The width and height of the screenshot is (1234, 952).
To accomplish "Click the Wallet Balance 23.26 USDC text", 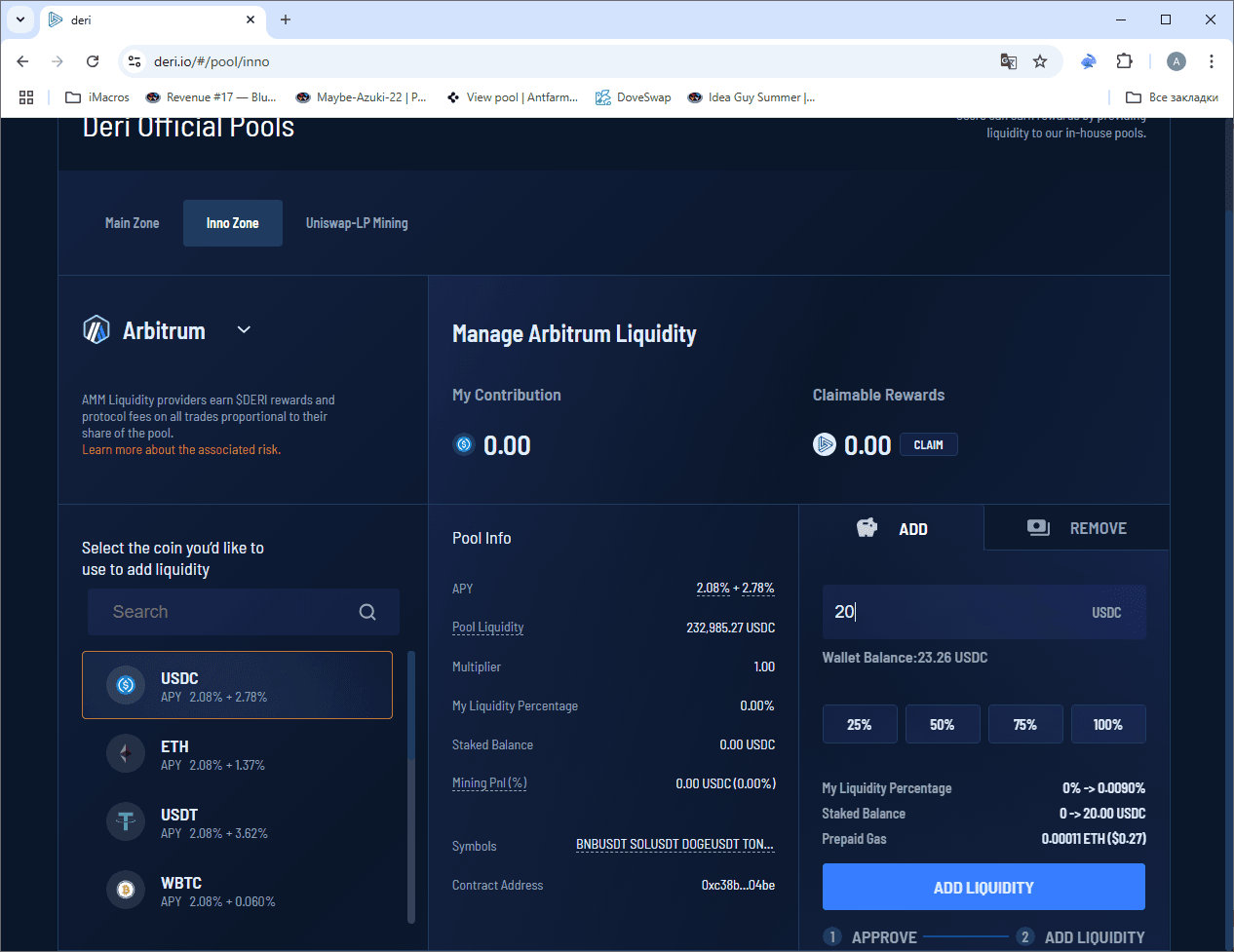I will (x=905, y=658).
